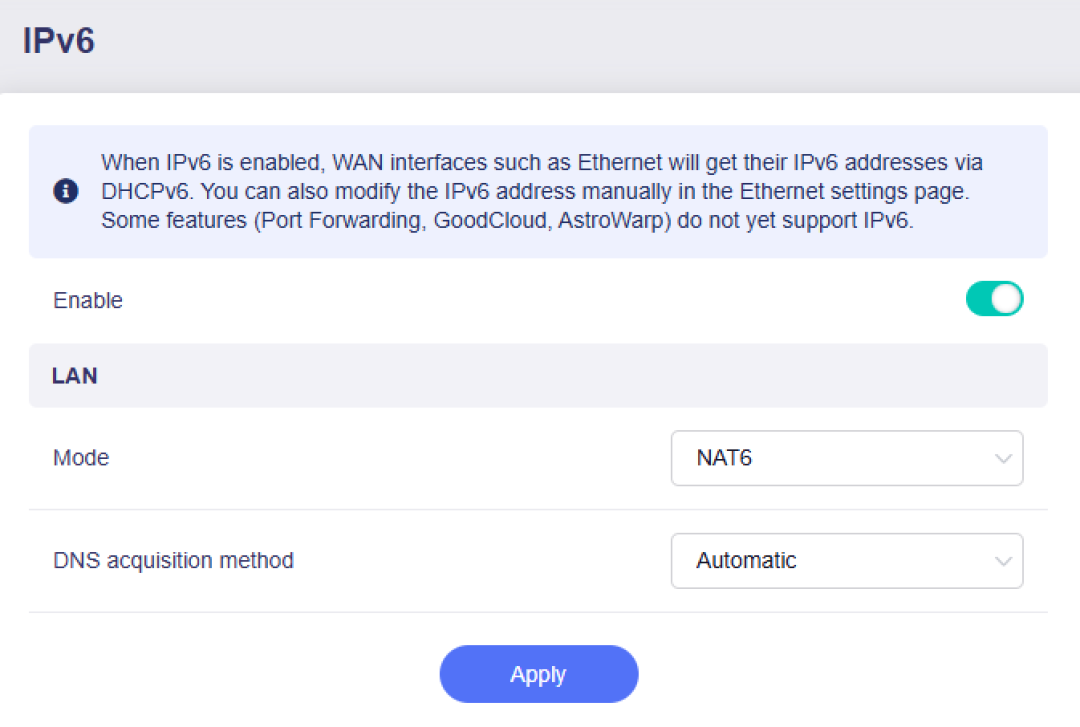Open the Mode dropdown showing NAT6
This screenshot has width=1080, height=727.
point(847,458)
